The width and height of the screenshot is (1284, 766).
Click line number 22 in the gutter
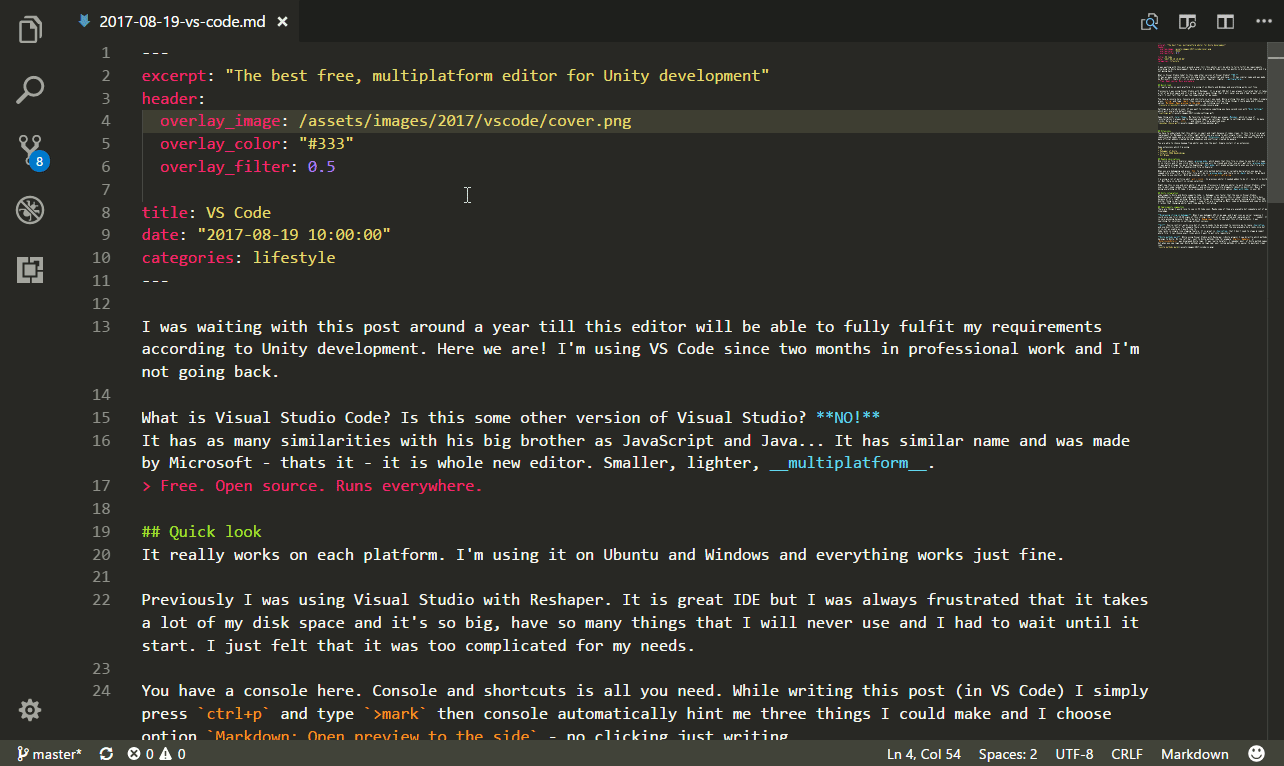point(101,600)
